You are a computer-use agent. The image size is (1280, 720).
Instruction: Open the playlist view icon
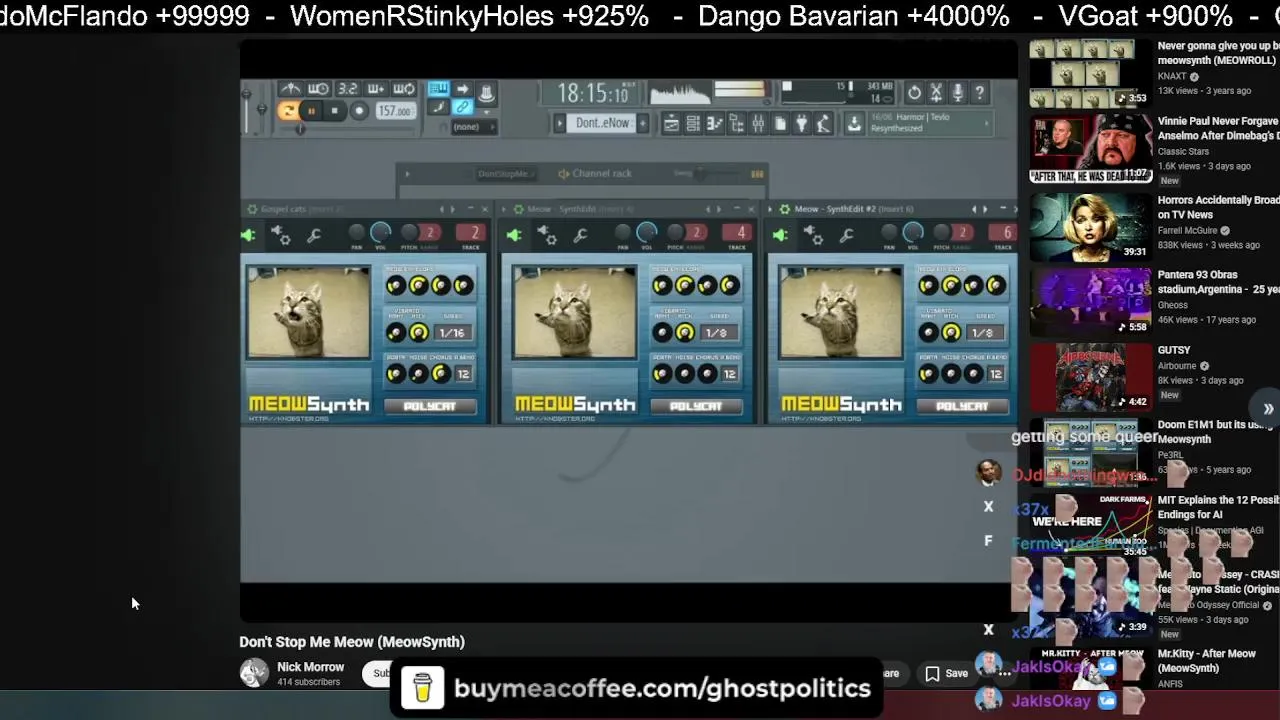pyautogui.click(x=671, y=123)
